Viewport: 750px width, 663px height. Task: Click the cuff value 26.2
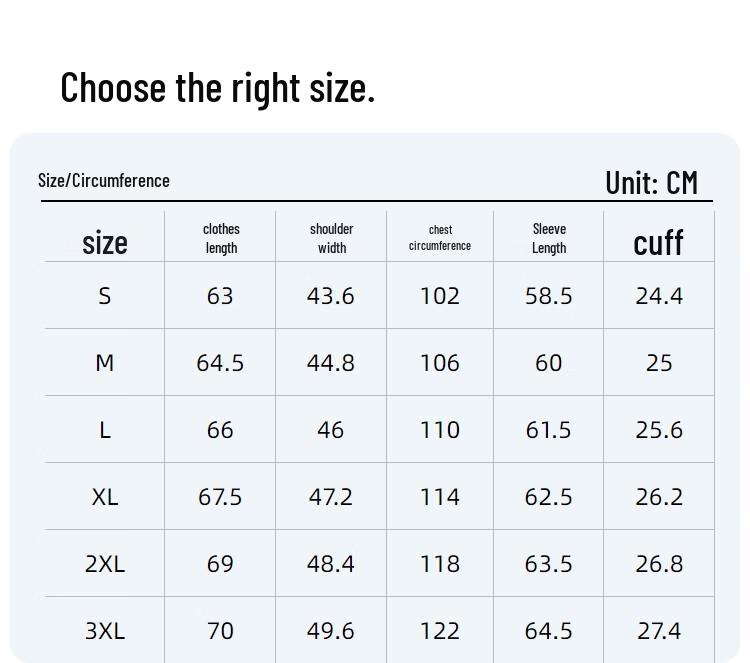coord(659,497)
